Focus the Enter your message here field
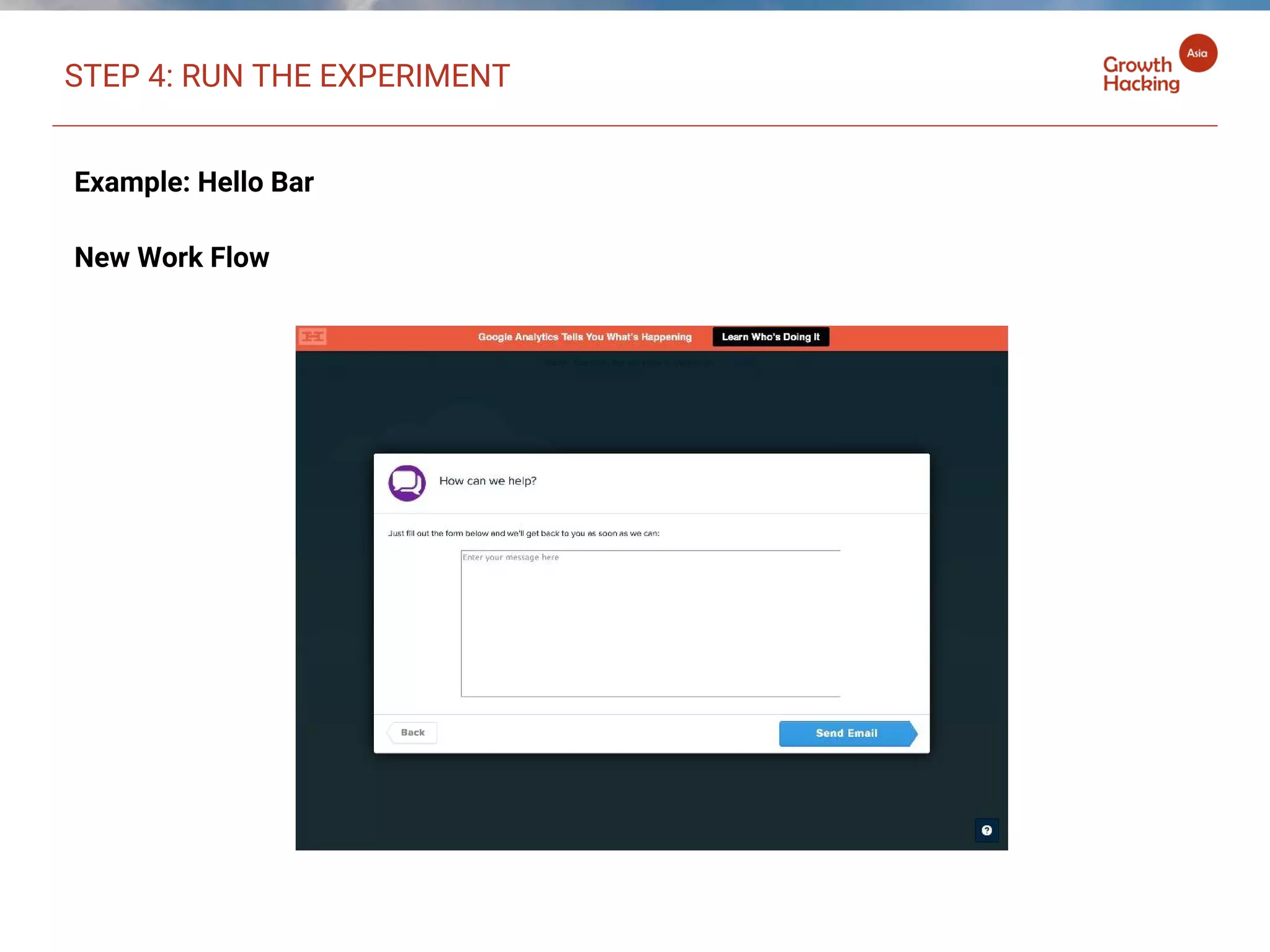Screen dimensions: 1270x952 click(651, 624)
